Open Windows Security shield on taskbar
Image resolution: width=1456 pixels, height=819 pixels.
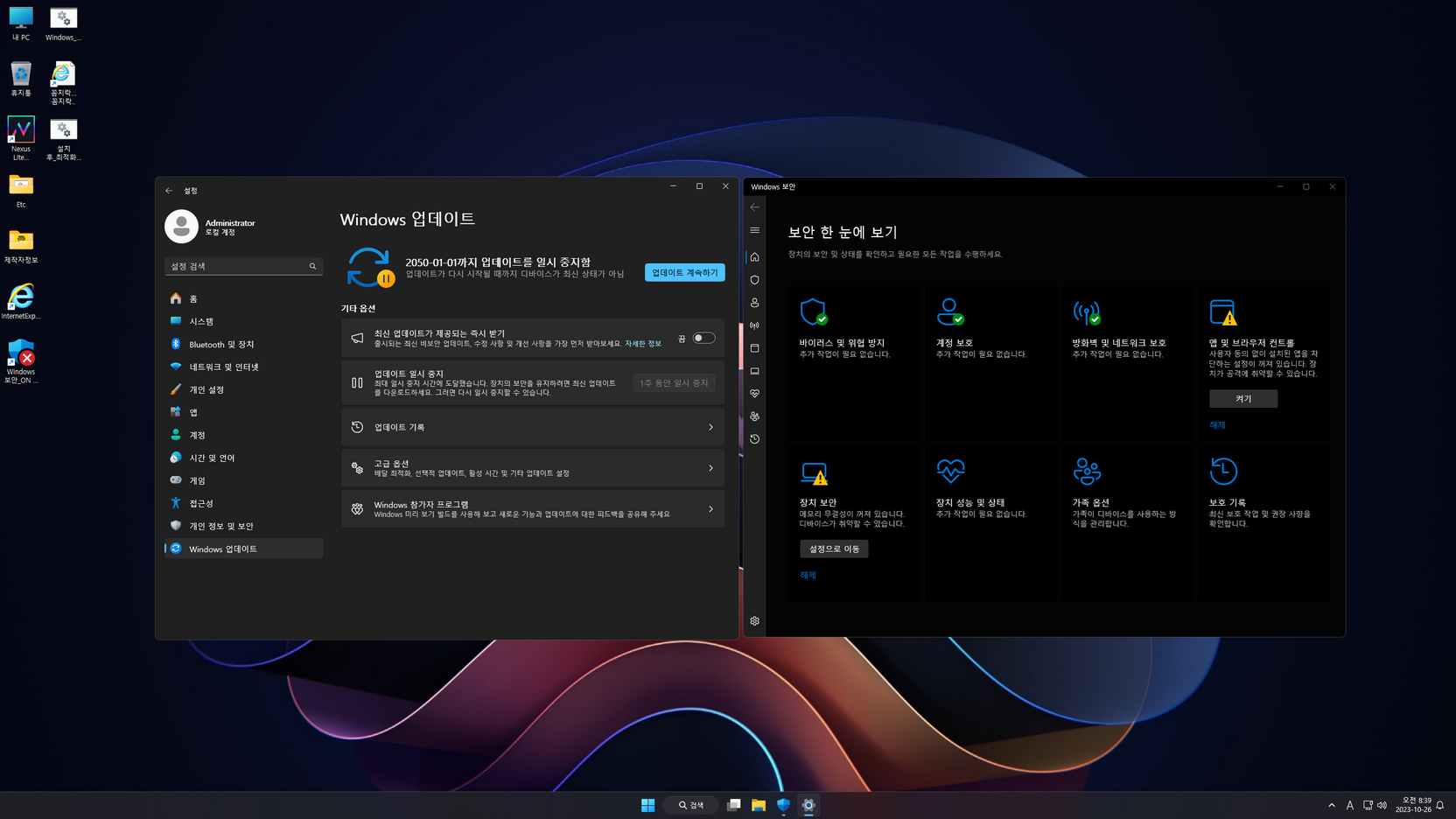(x=783, y=805)
